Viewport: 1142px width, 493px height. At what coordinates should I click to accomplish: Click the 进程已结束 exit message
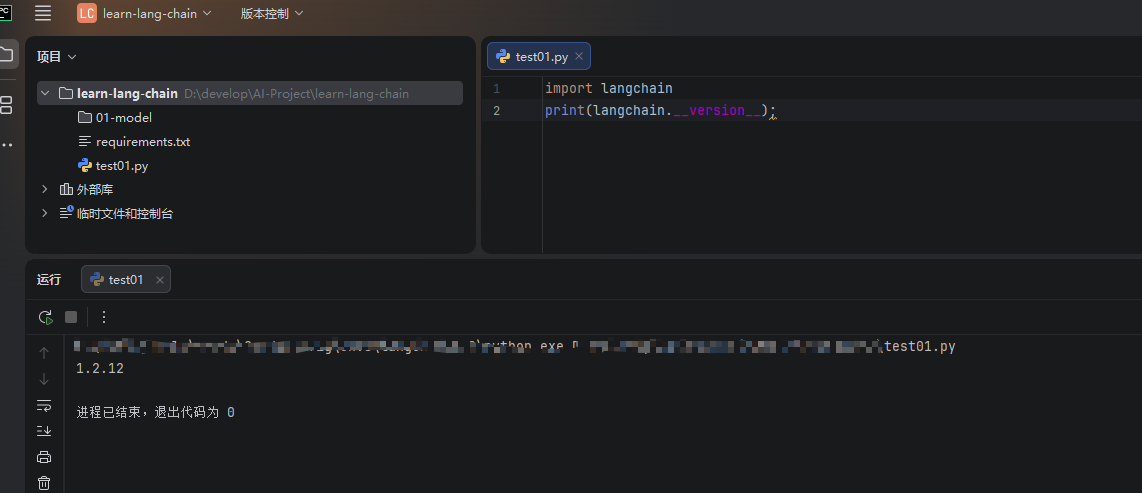pyautogui.click(x=155, y=412)
